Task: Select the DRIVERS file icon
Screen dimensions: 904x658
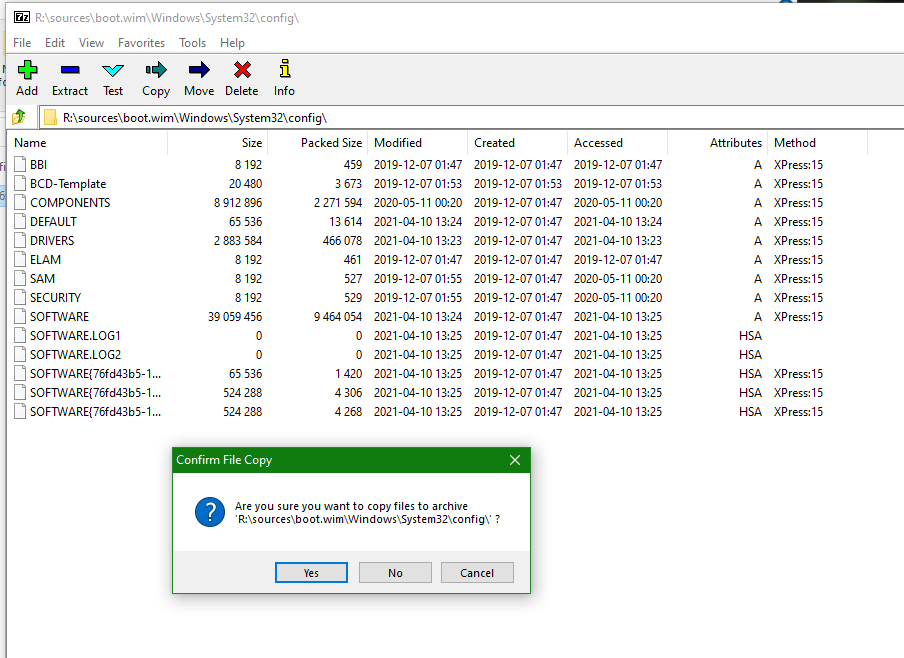Action: coord(20,240)
